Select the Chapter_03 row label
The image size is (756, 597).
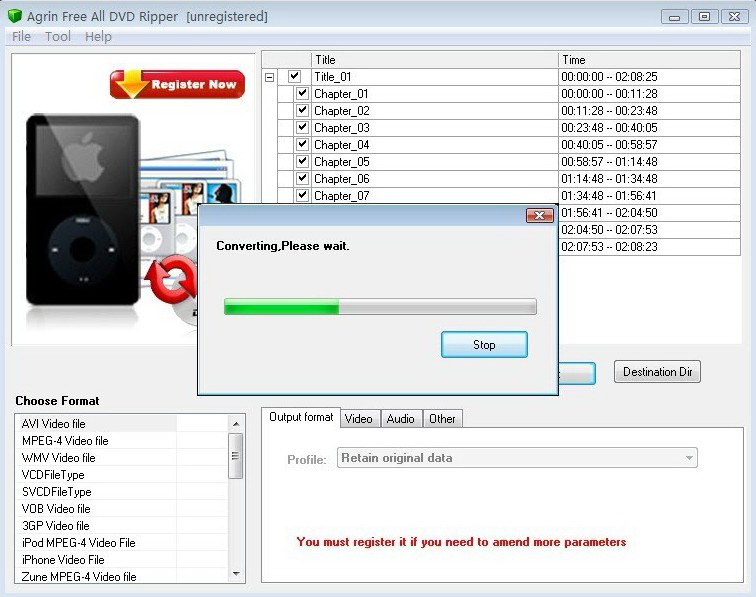point(341,128)
